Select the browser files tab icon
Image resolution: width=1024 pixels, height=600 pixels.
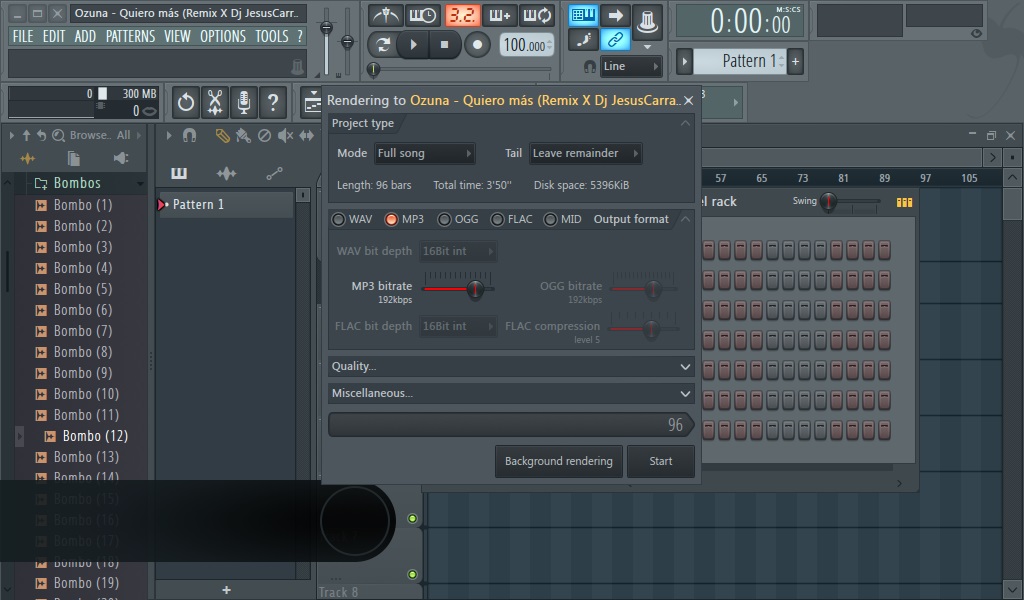(74, 159)
